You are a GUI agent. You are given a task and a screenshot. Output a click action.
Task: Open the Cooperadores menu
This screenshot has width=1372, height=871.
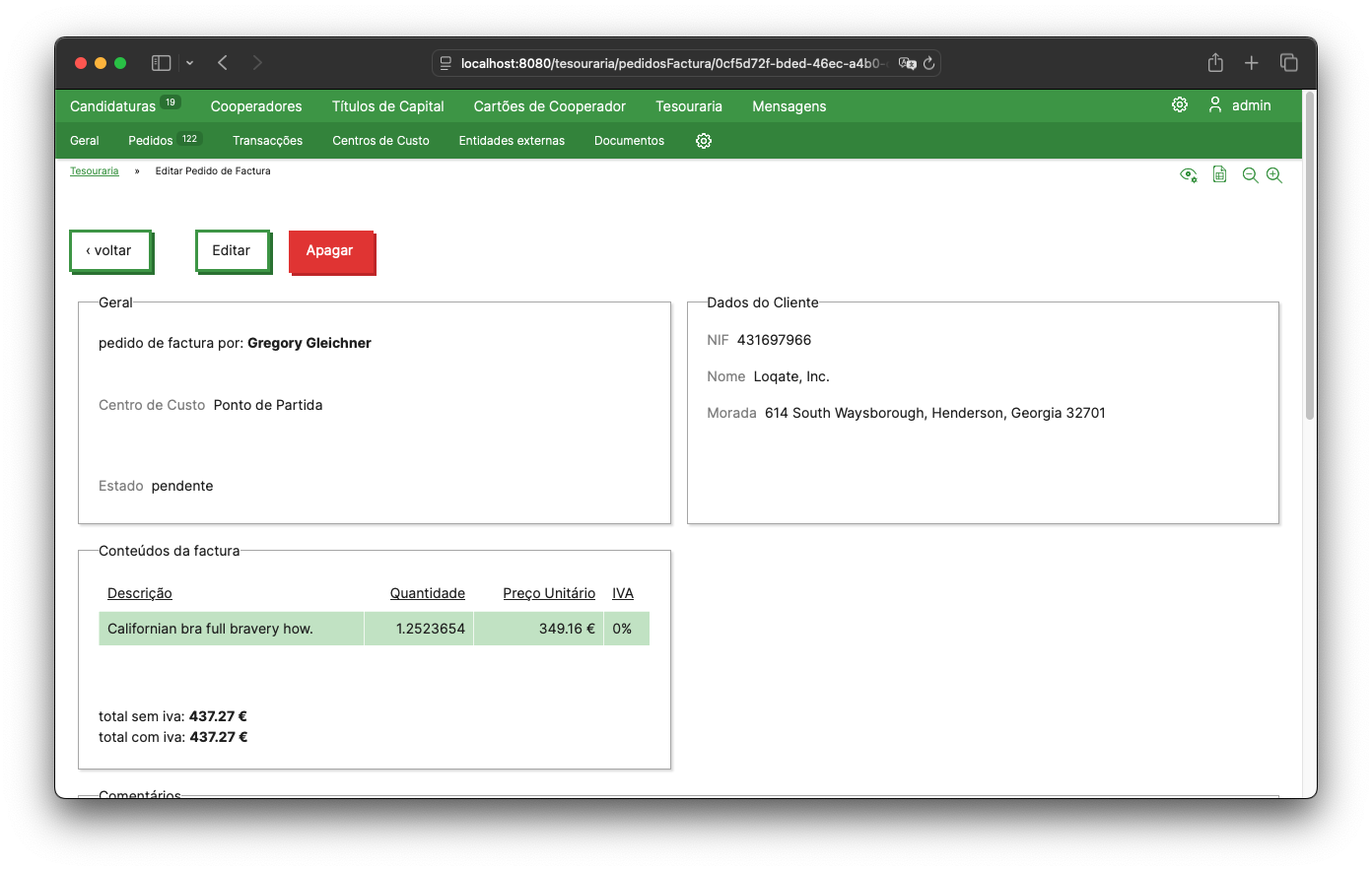pos(256,106)
